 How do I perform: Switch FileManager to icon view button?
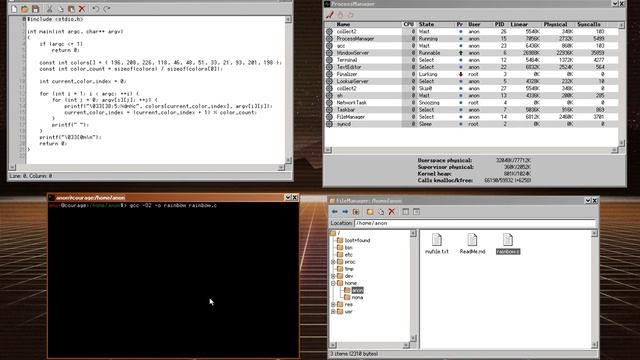pyautogui.click(x=416, y=211)
